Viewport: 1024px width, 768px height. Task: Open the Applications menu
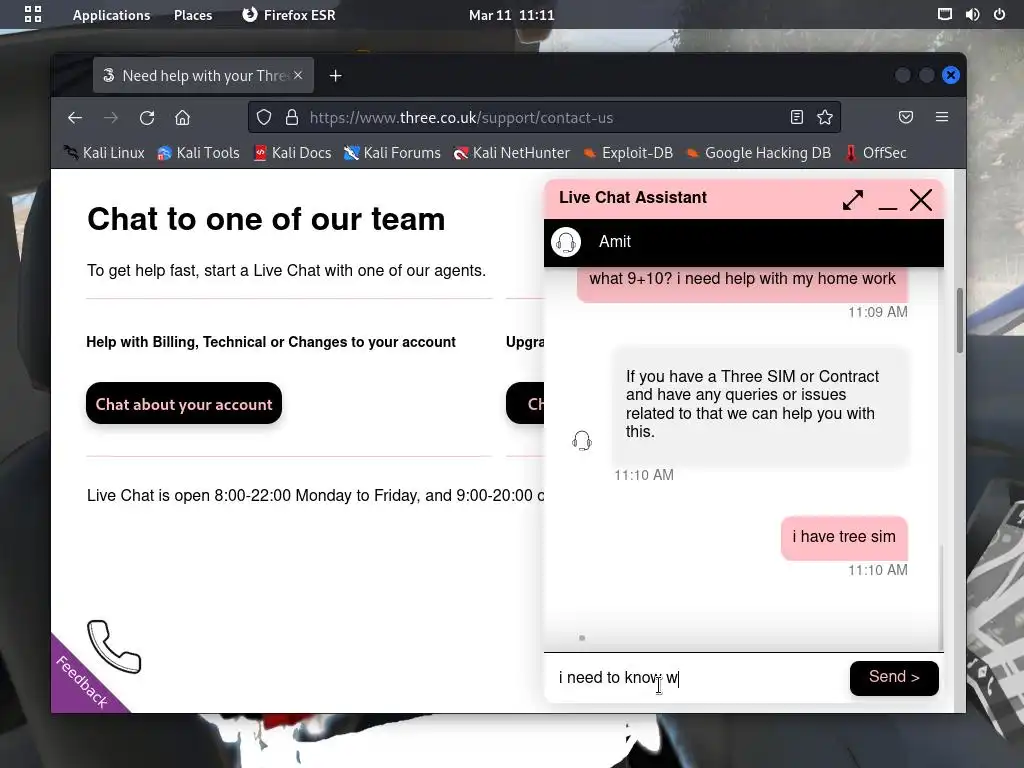point(111,15)
